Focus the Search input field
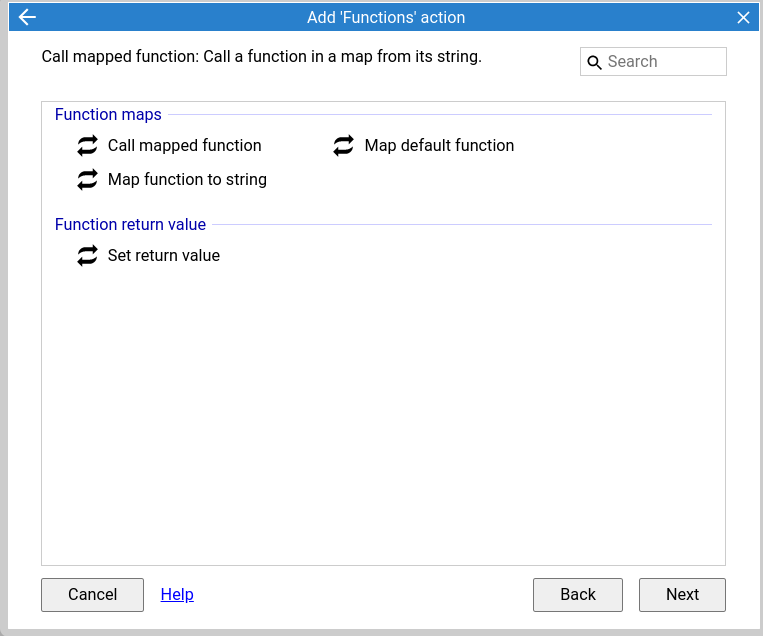This screenshot has height=636, width=763. click(653, 62)
